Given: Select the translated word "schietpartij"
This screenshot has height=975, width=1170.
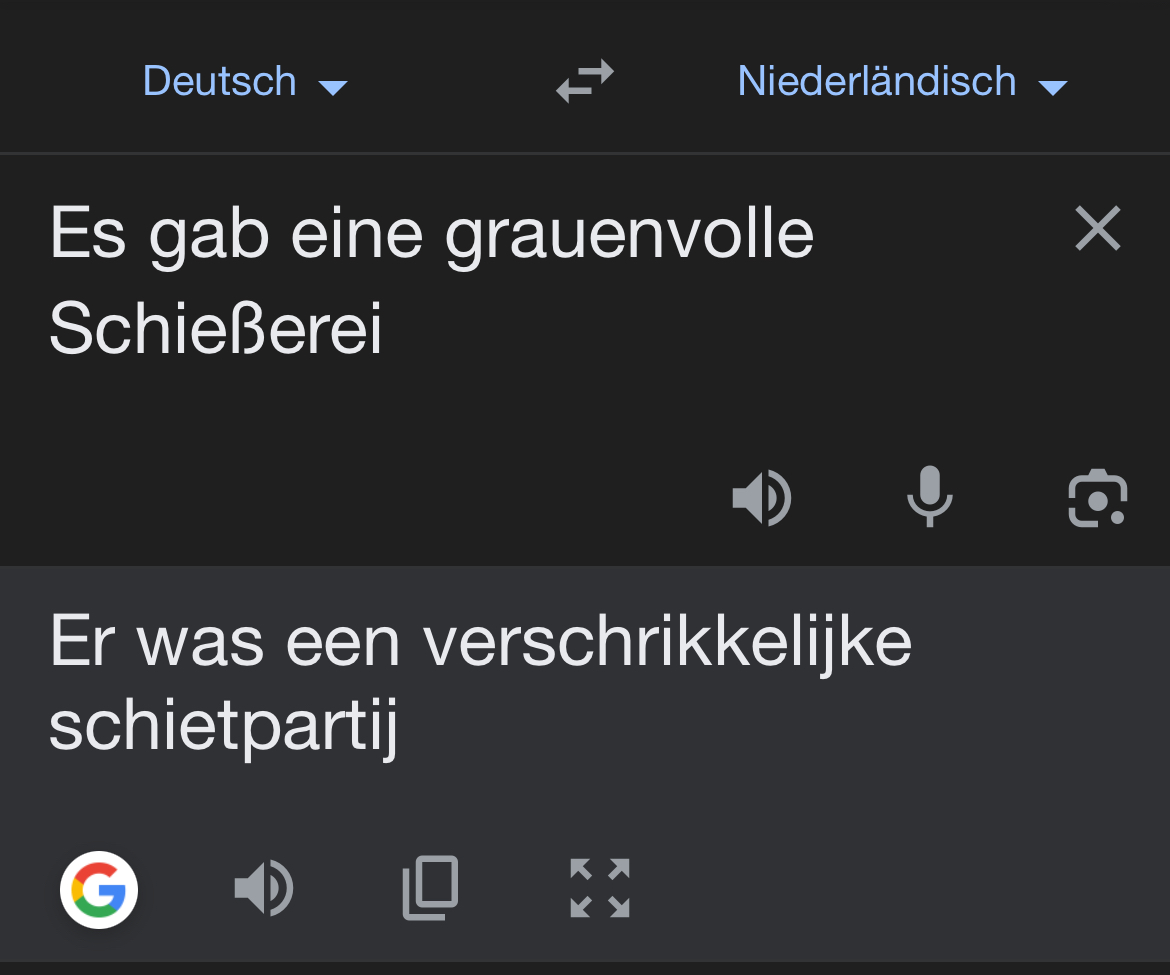Looking at the screenshot, I should [x=223, y=727].
